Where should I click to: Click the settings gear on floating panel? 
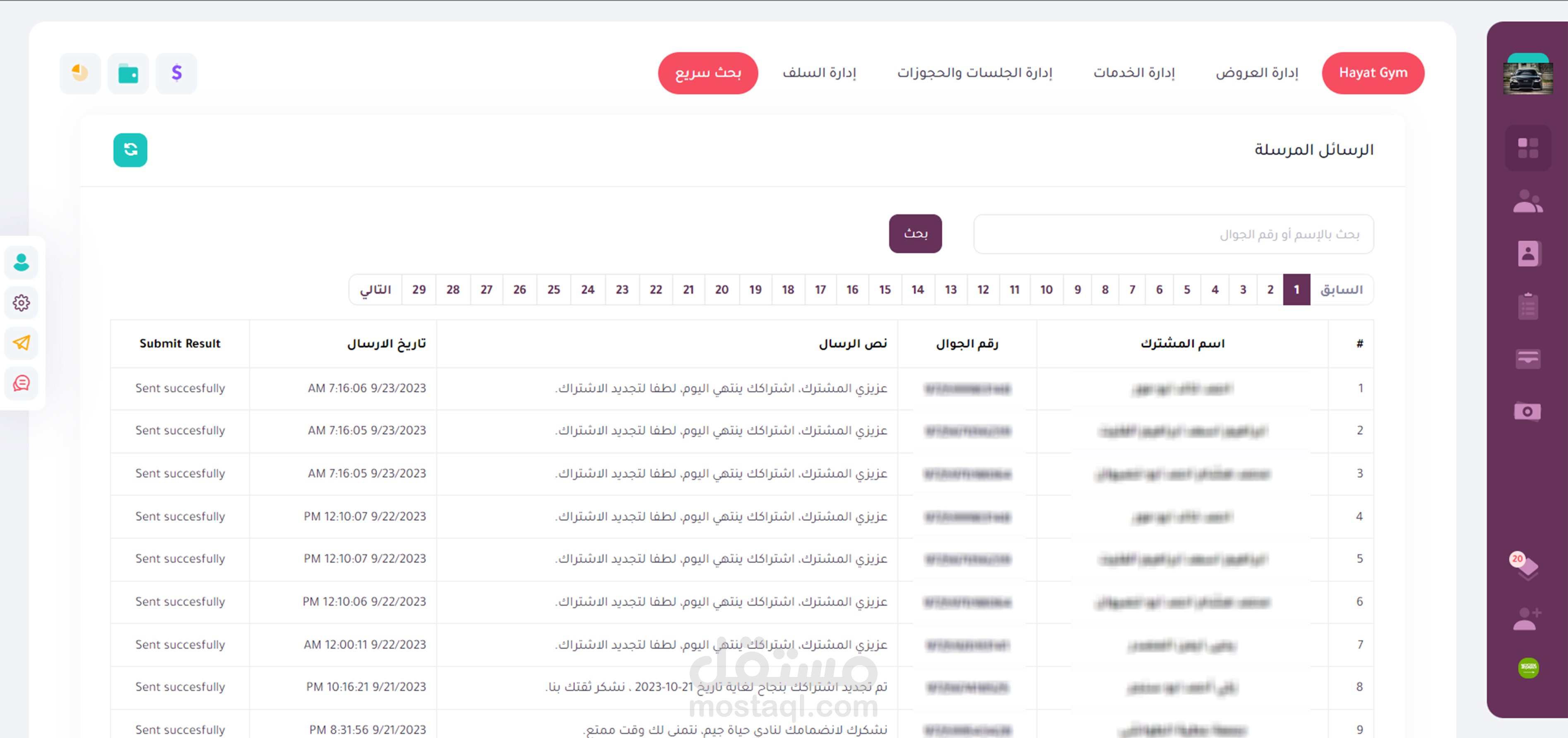(x=21, y=302)
